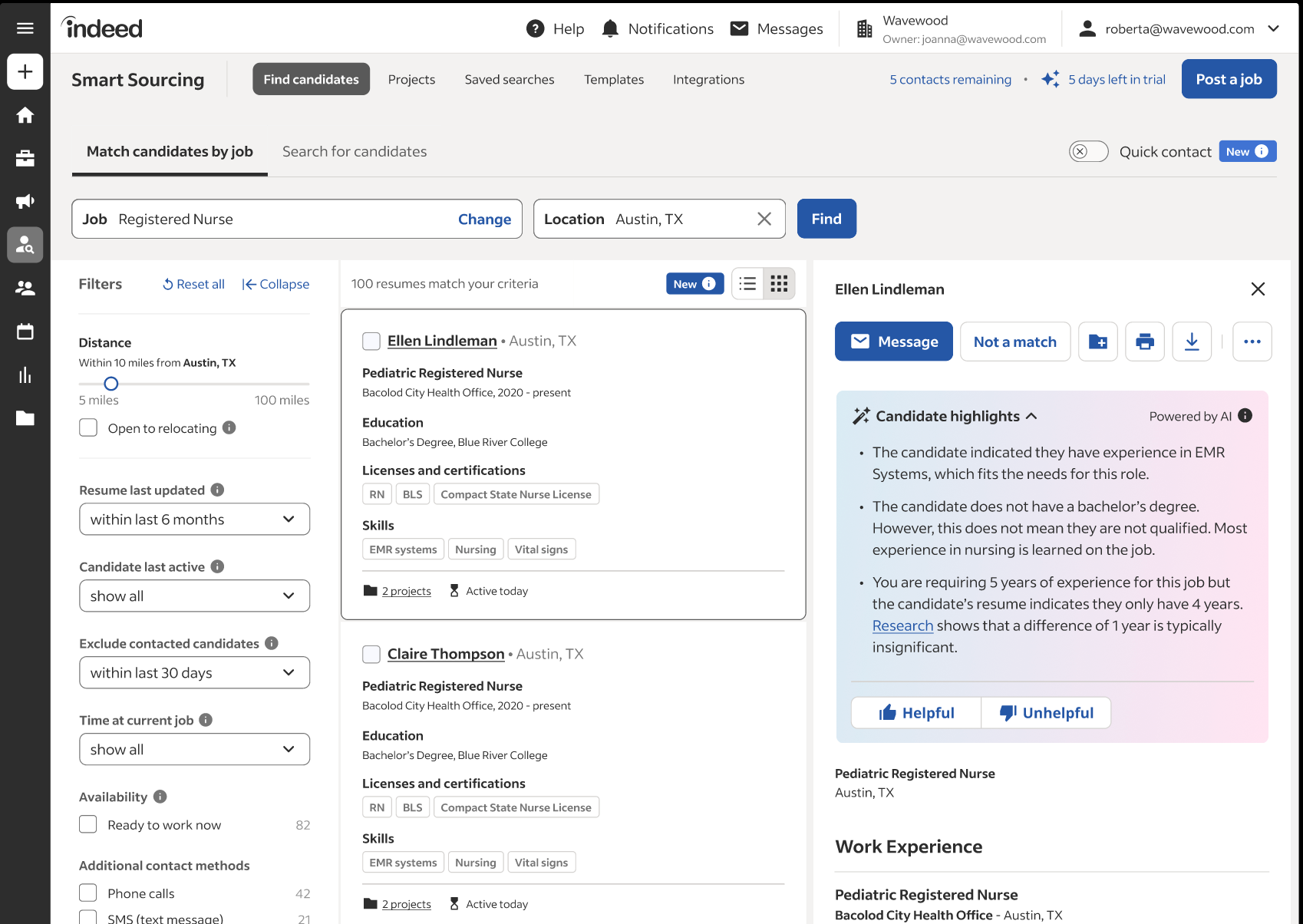Image resolution: width=1303 pixels, height=924 pixels.
Task: Open Resume last updated dropdown
Action: click(194, 520)
